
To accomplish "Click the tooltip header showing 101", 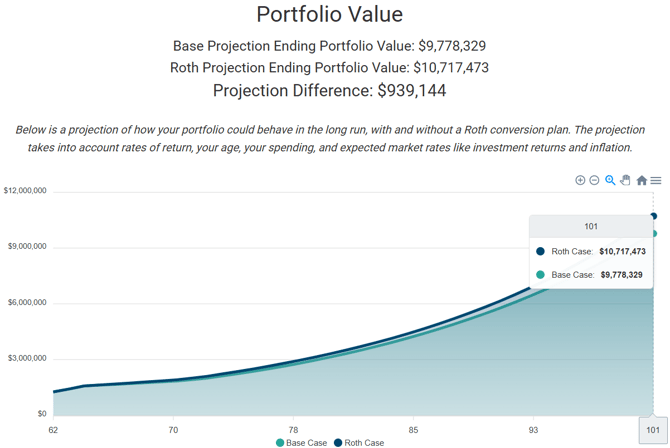I will click(591, 227).
